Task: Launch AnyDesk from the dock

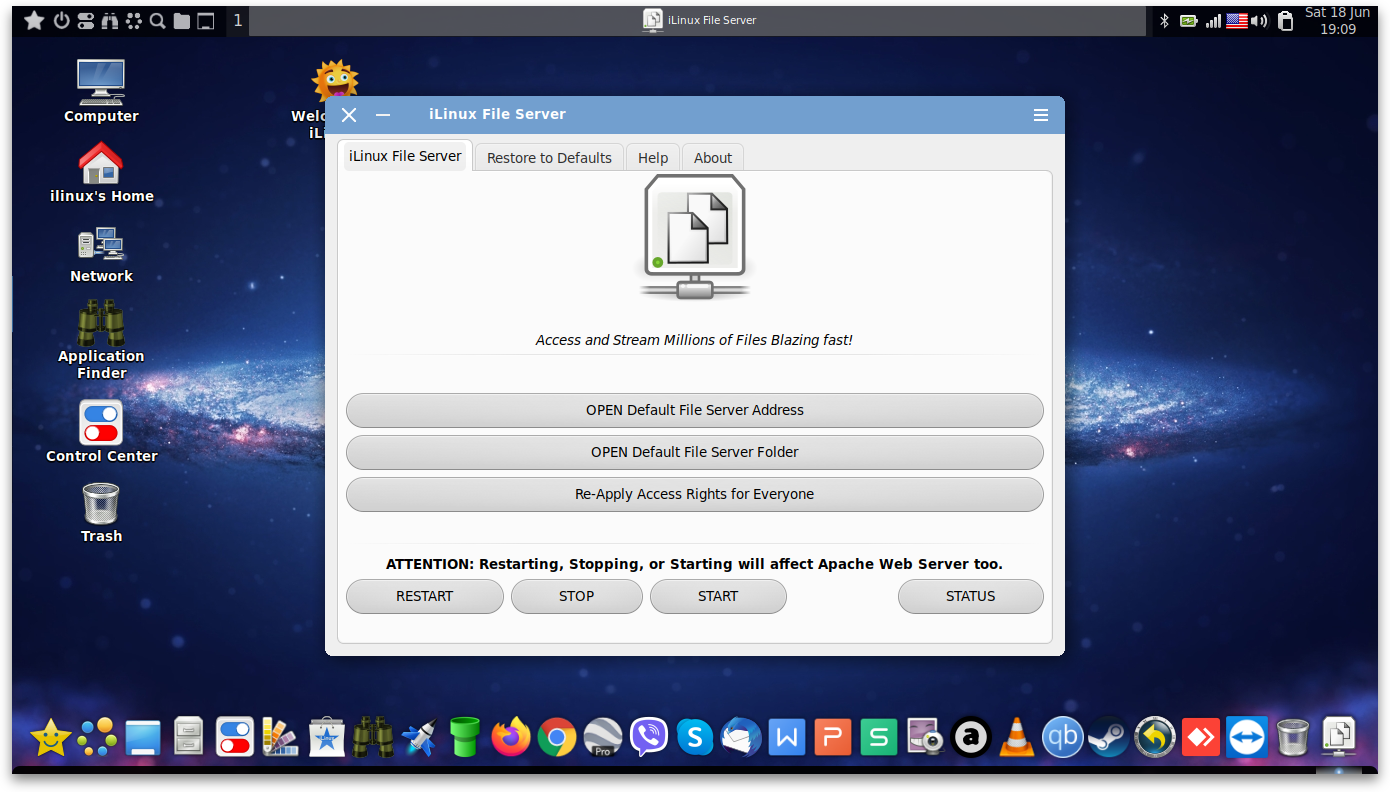Action: (x=1201, y=739)
